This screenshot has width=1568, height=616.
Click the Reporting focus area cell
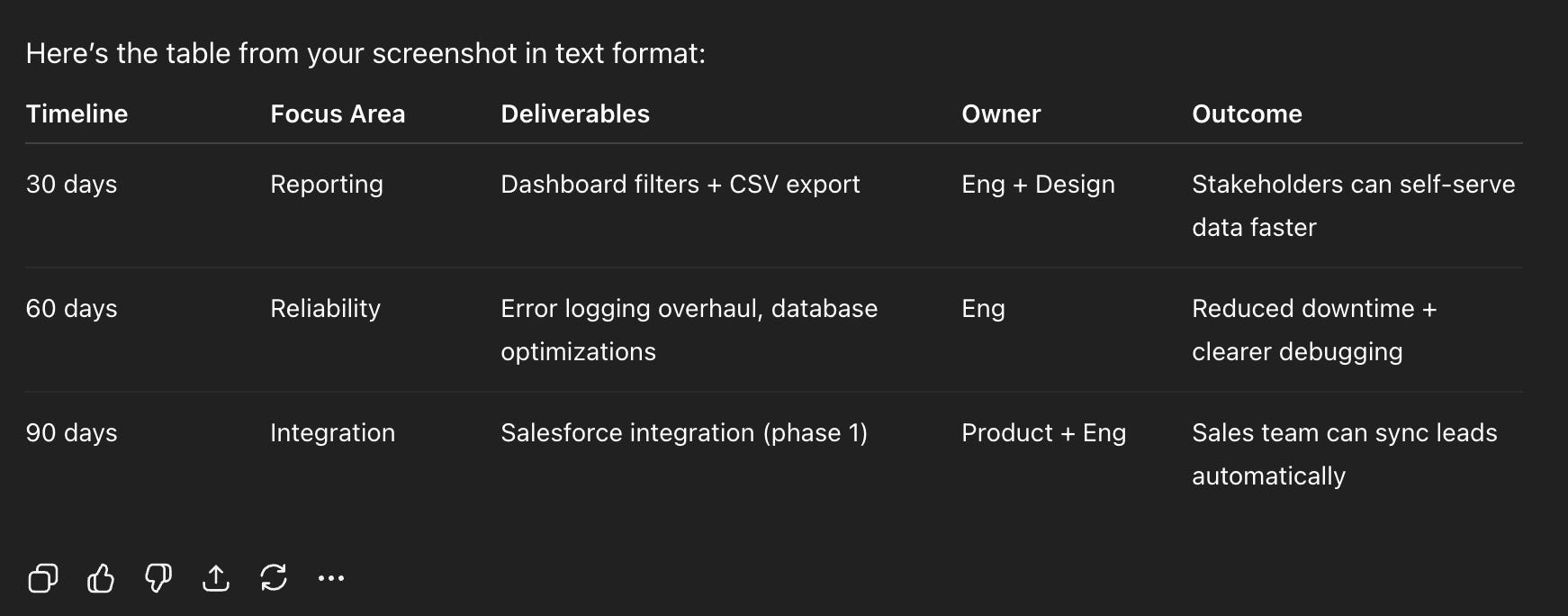(327, 185)
